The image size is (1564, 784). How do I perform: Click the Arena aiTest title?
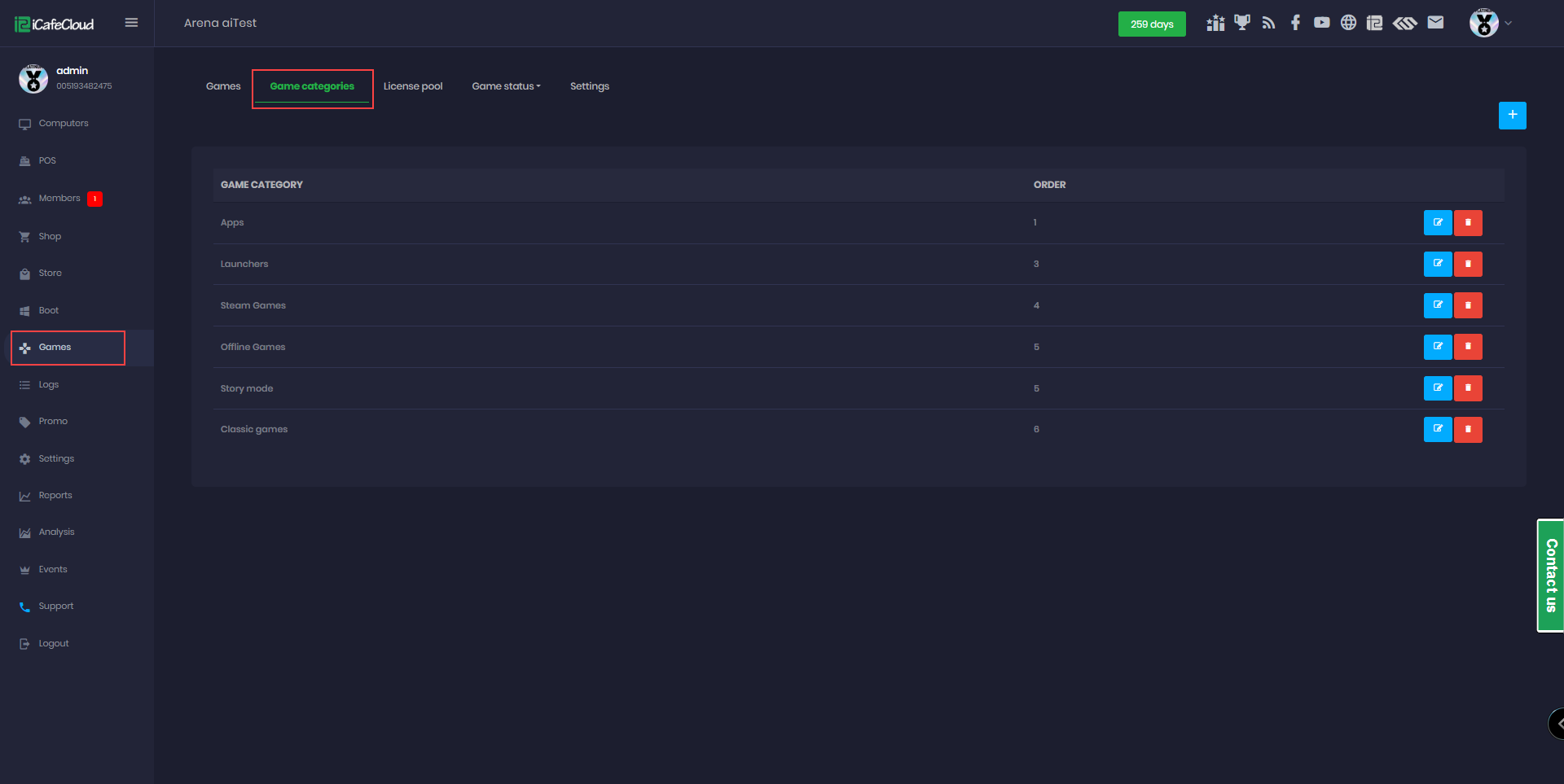tap(220, 23)
